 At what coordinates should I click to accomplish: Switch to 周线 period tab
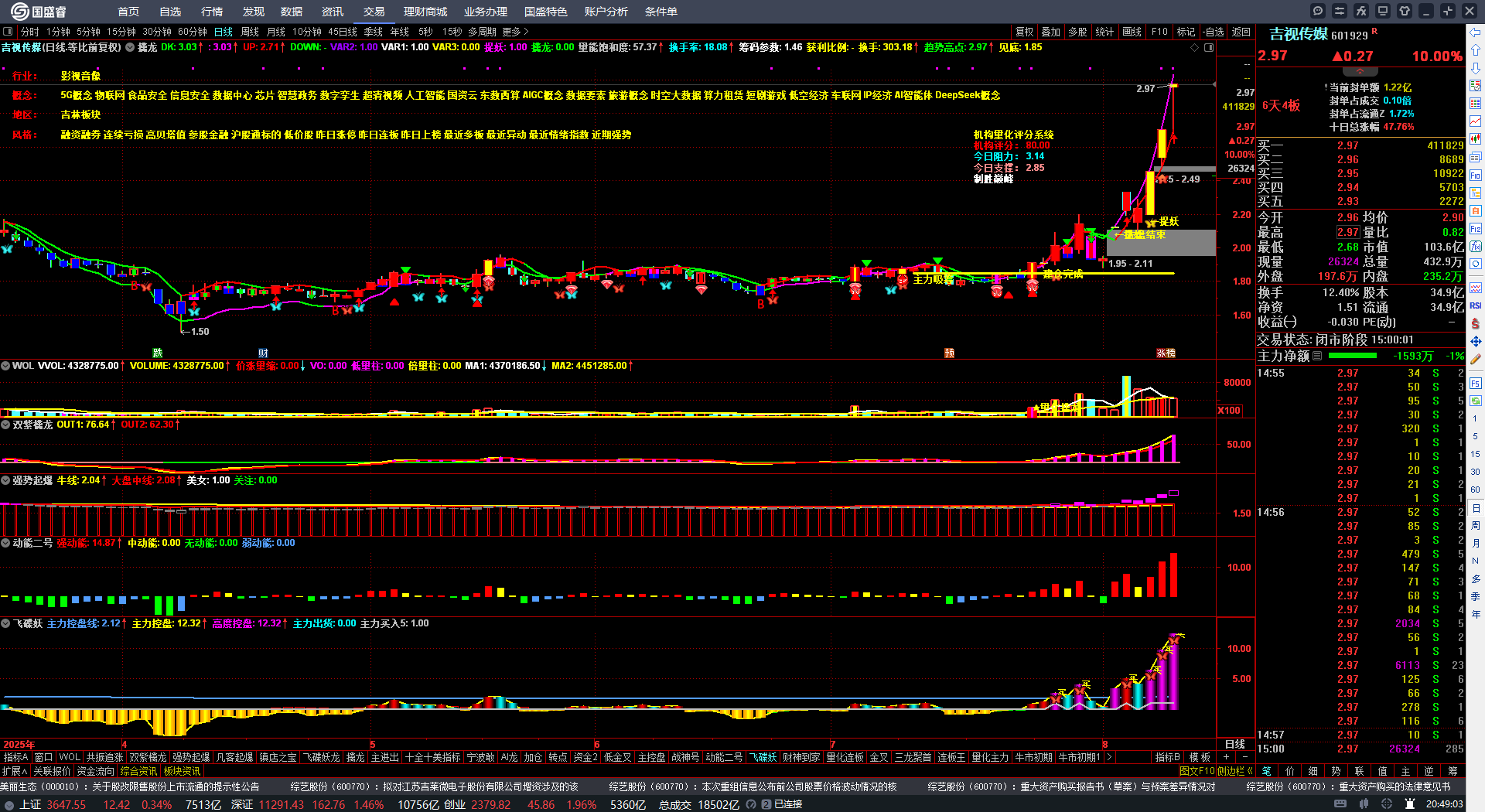pyautogui.click(x=250, y=32)
